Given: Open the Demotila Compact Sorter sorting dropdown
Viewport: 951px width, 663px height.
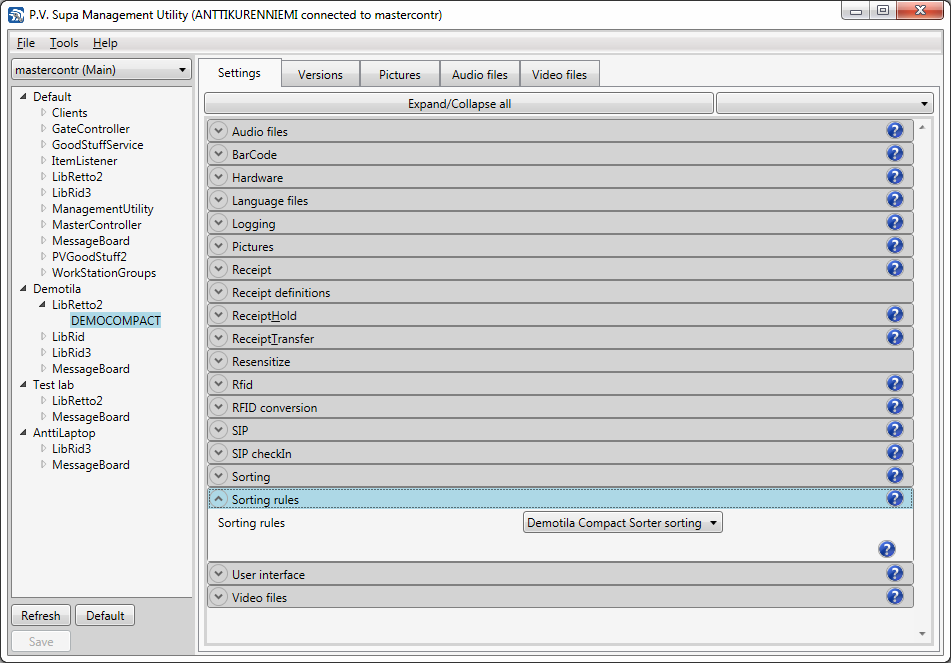Looking at the screenshot, I should 623,522.
